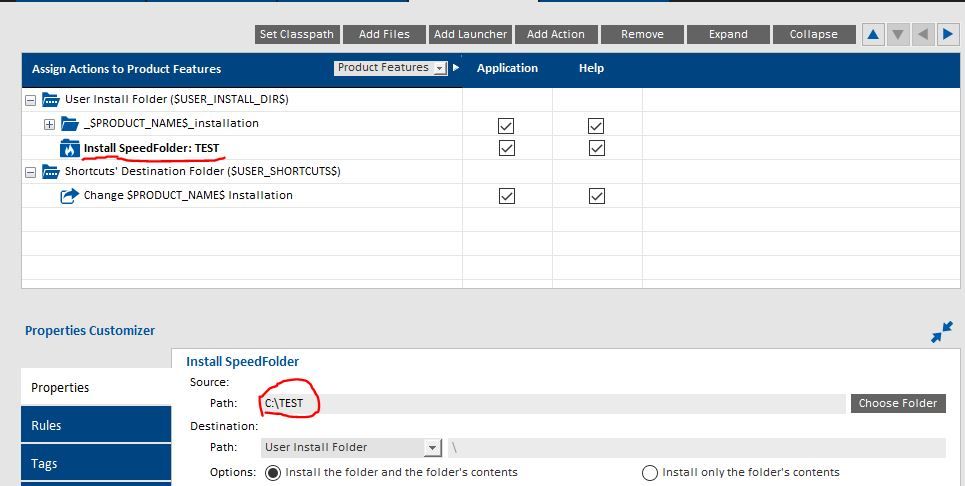Select Install the folder and the folder's contents
The height and width of the screenshot is (486, 965).
click(273, 472)
